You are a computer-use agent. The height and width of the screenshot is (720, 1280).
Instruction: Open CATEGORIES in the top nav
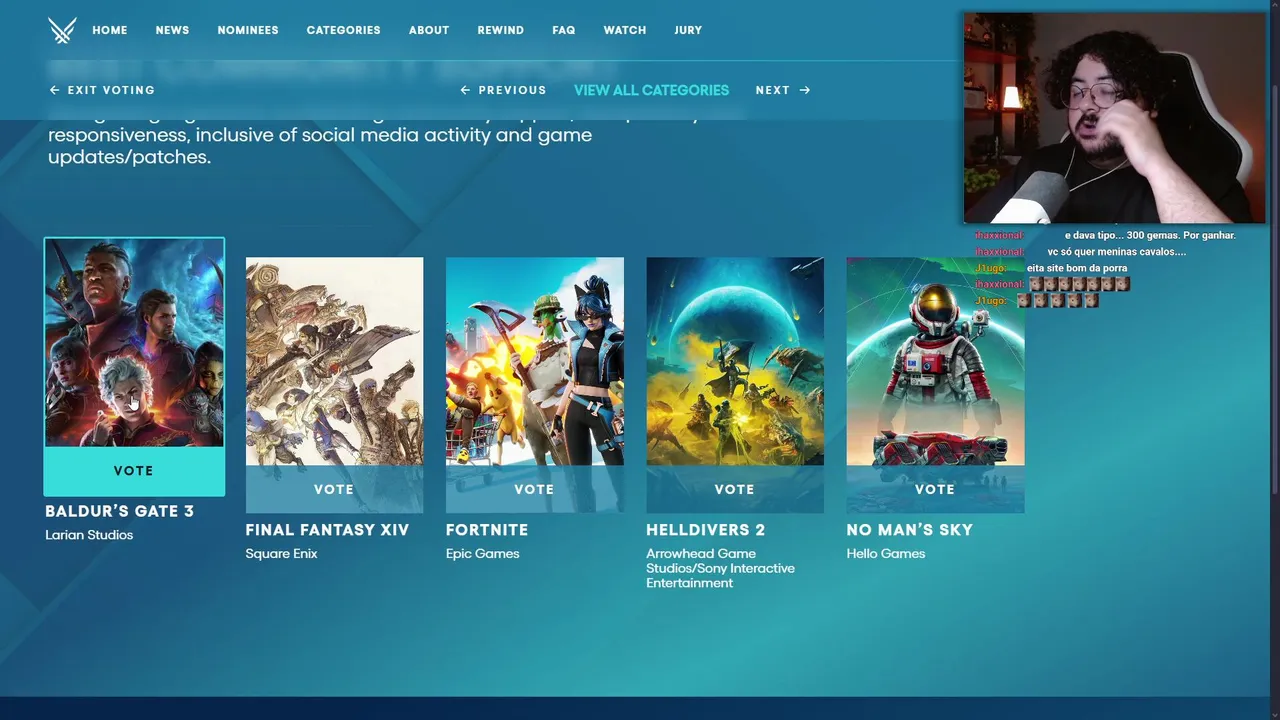[x=343, y=30]
